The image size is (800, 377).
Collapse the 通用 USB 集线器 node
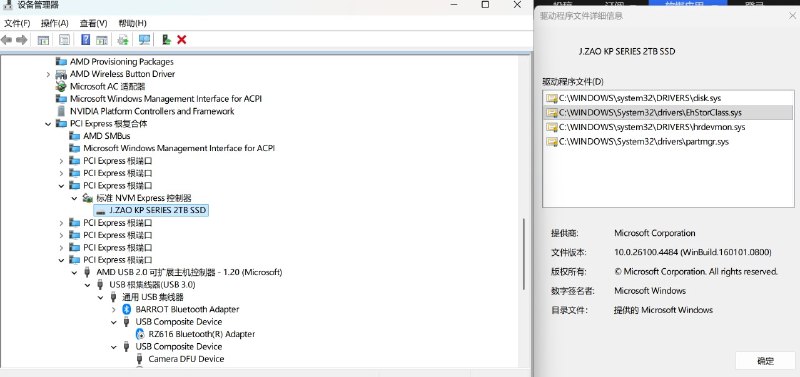tap(101, 297)
